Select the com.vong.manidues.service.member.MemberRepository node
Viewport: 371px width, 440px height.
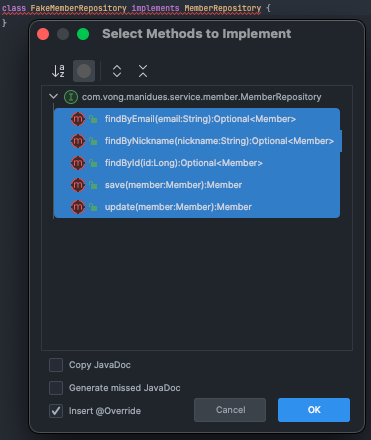click(x=201, y=97)
